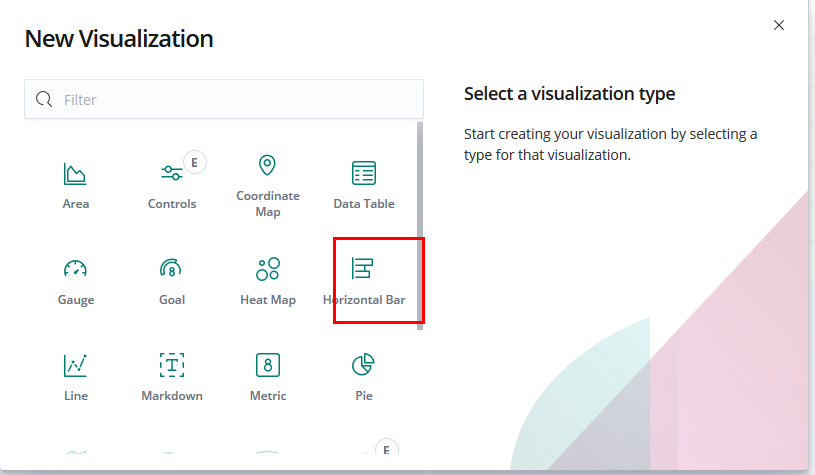
Task: Choose the Horizontal Bar visualization
Action: [364, 281]
